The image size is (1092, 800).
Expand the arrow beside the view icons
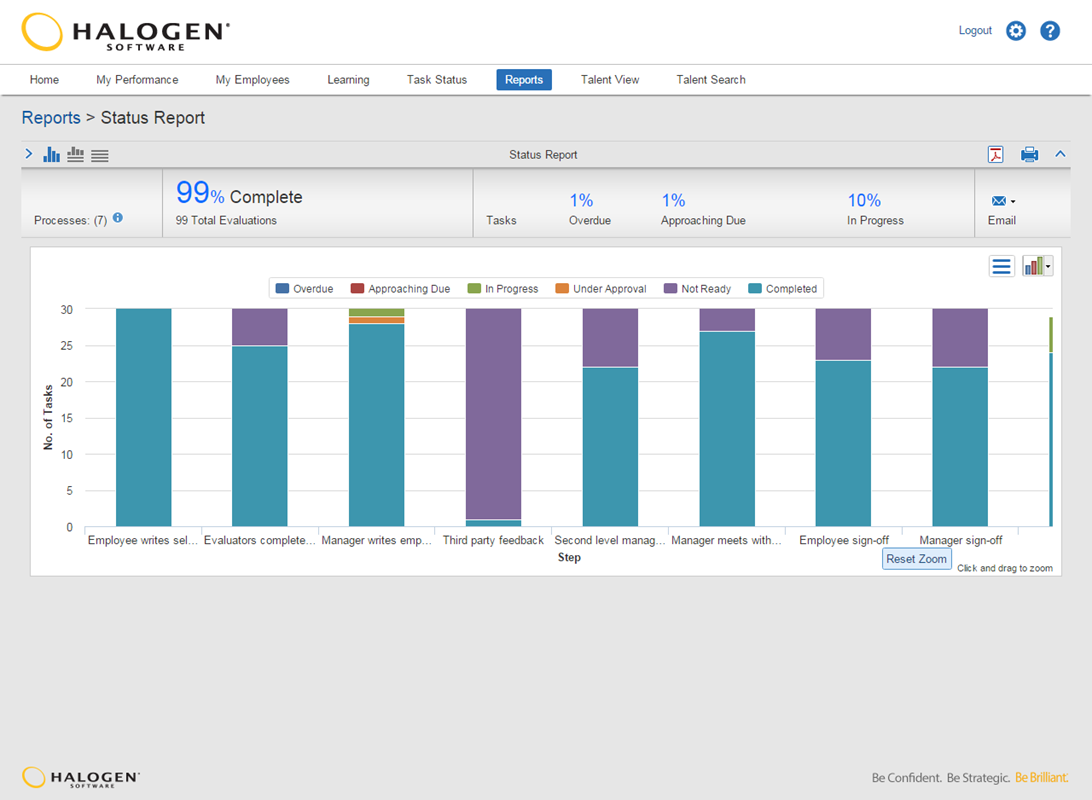27,154
